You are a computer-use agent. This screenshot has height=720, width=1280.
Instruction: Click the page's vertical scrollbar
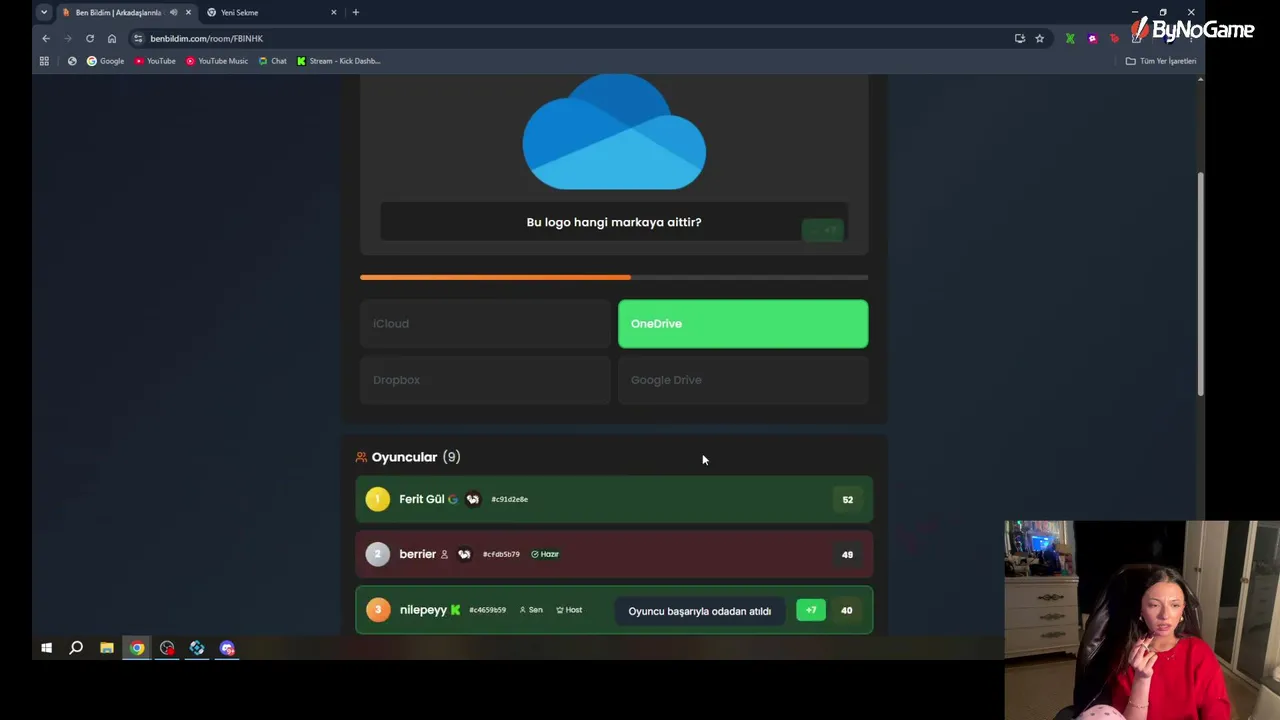pyautogui.click(x=1200, y=284)
